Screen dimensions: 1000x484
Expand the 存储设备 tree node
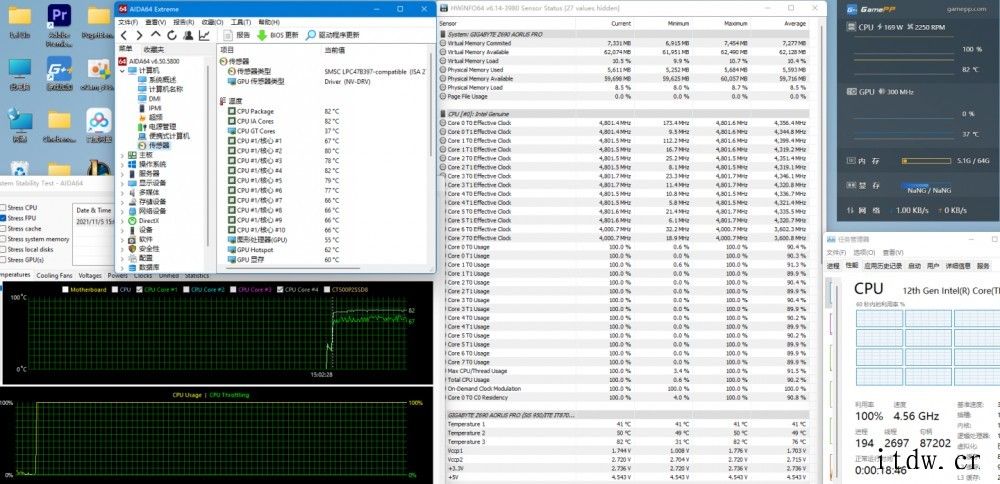click(x=122, y=202)
